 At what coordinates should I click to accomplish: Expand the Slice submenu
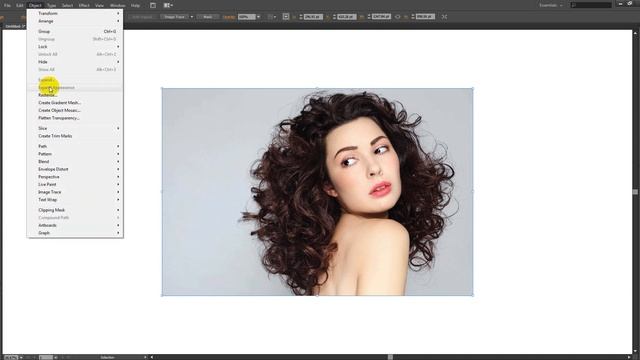(x=75, y=129)
